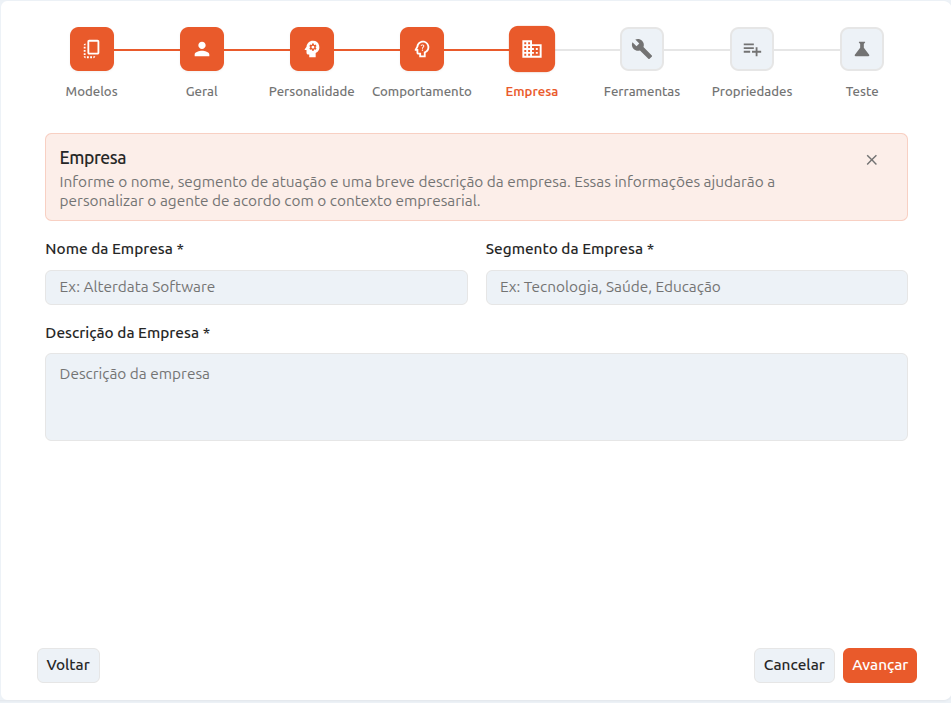Click the Empresa building icon
Viewport: 951px width, 703px height.
point(532,49)
